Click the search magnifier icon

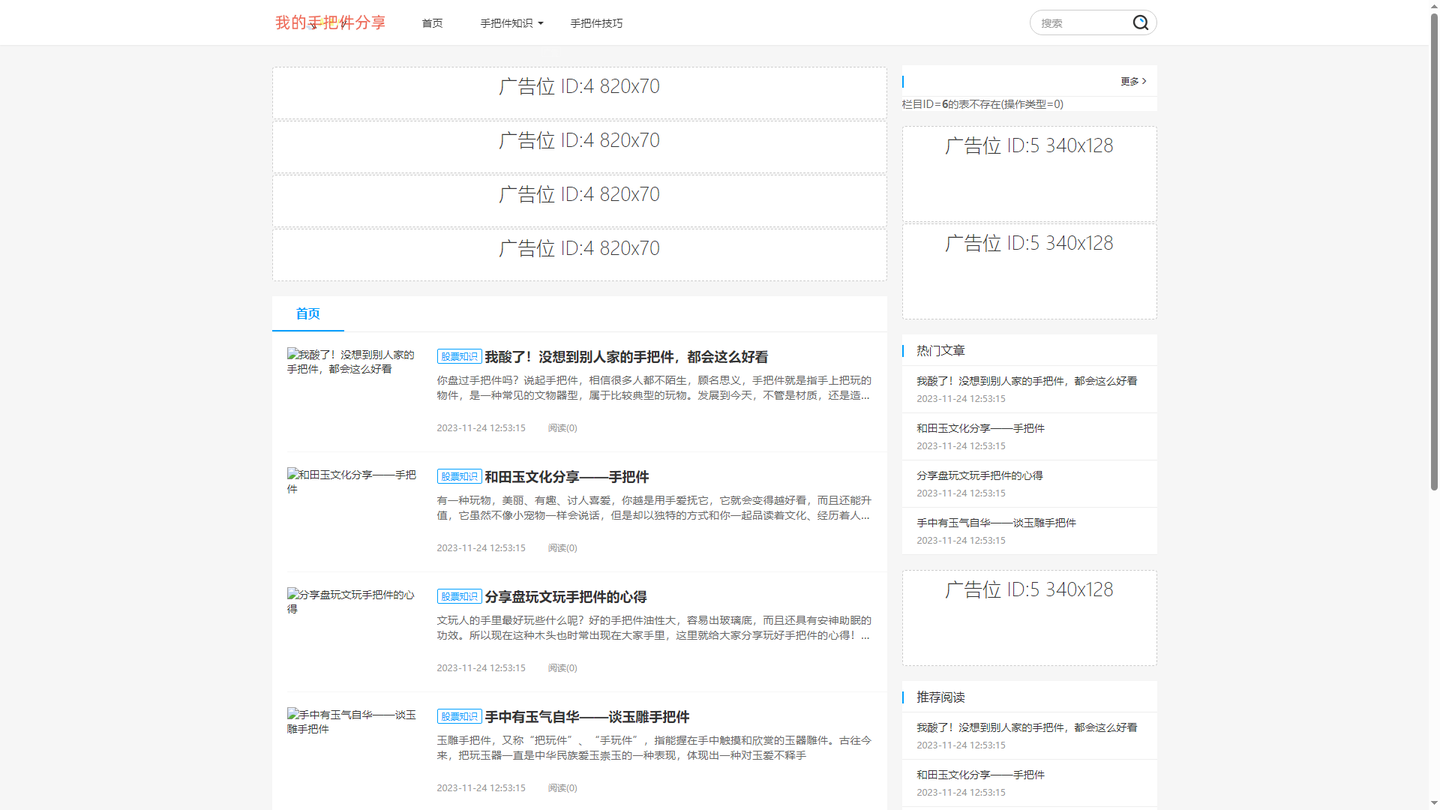[x=1140, y=23]
